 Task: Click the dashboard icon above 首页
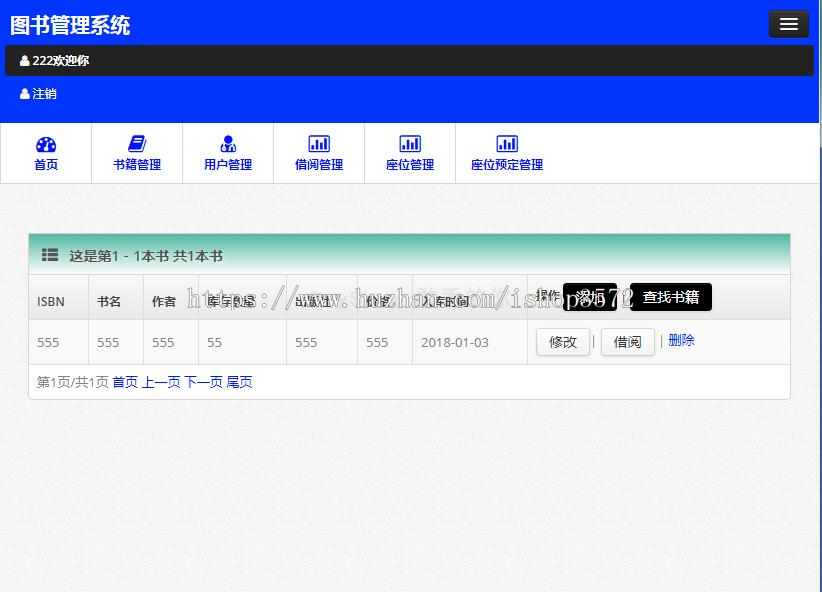point(46,144)
